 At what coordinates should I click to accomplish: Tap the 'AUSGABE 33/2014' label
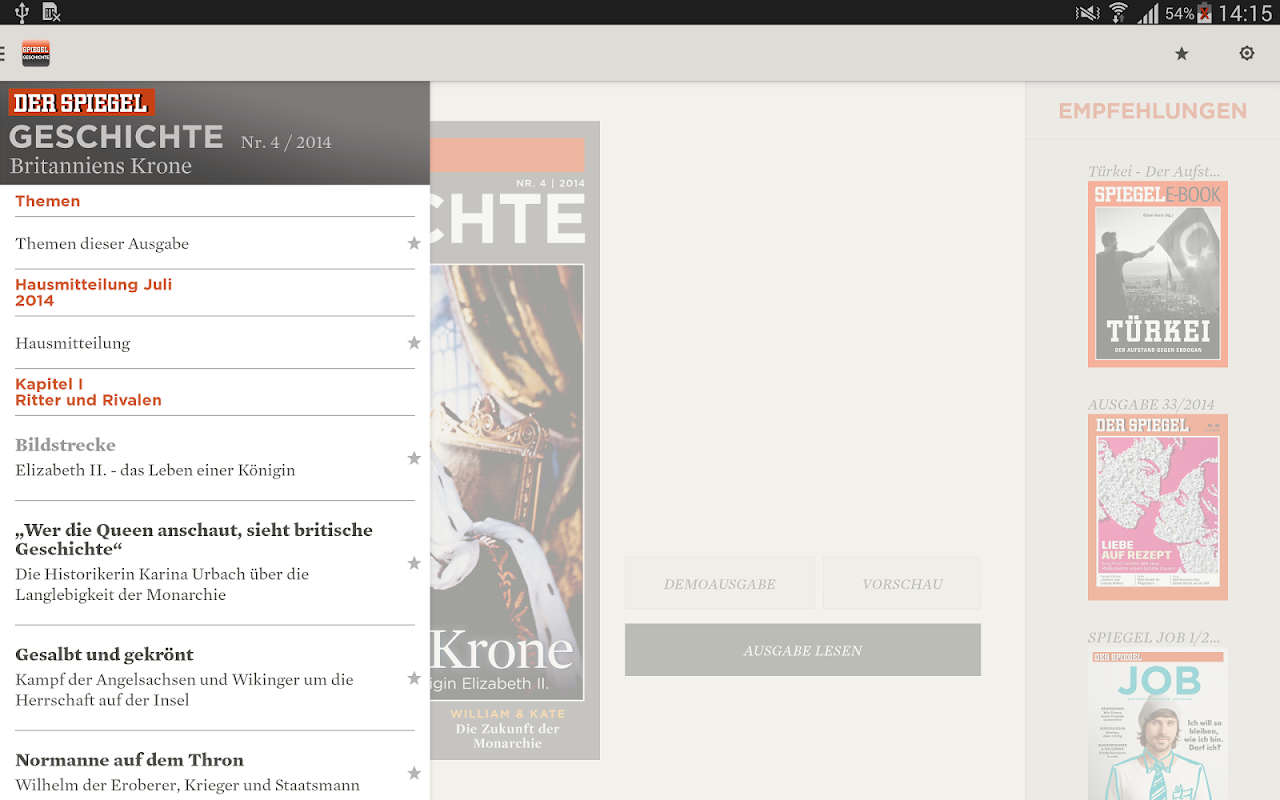click(x=1151, y=405)
